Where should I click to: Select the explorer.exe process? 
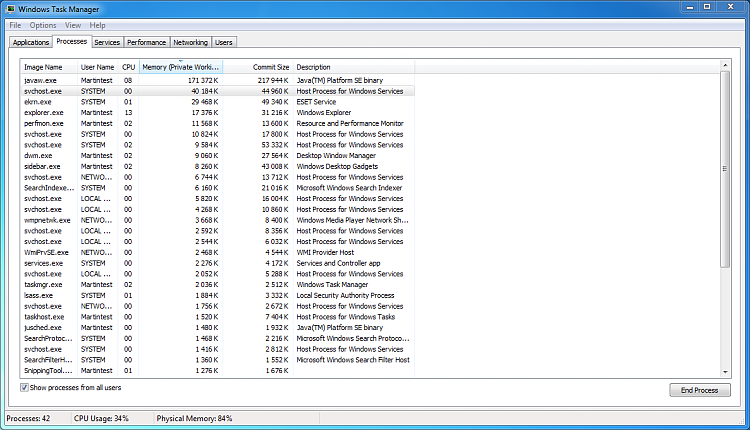pos(218,112)
